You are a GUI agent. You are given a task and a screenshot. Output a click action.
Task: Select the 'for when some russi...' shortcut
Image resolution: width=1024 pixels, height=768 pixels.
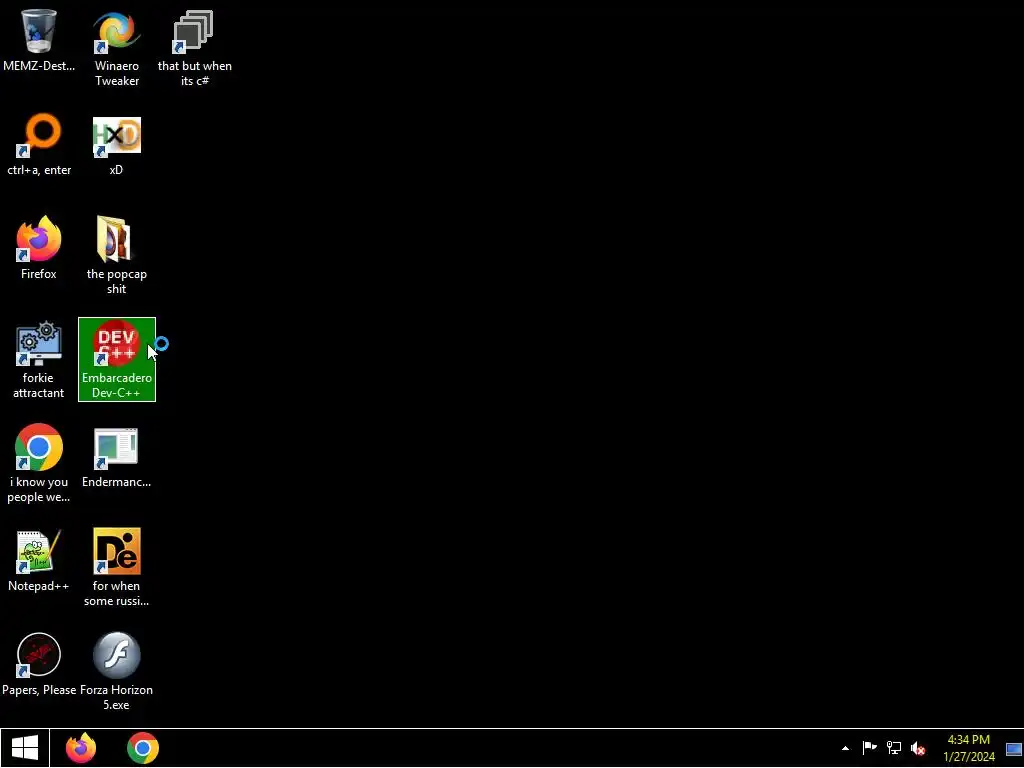tap(116, 567)
